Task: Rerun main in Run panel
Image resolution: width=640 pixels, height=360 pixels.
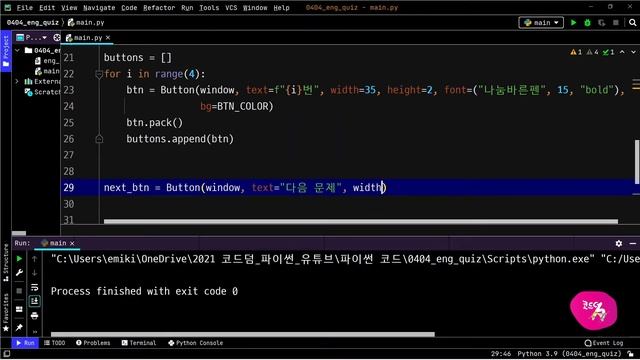Action: (x=19, y=259)
